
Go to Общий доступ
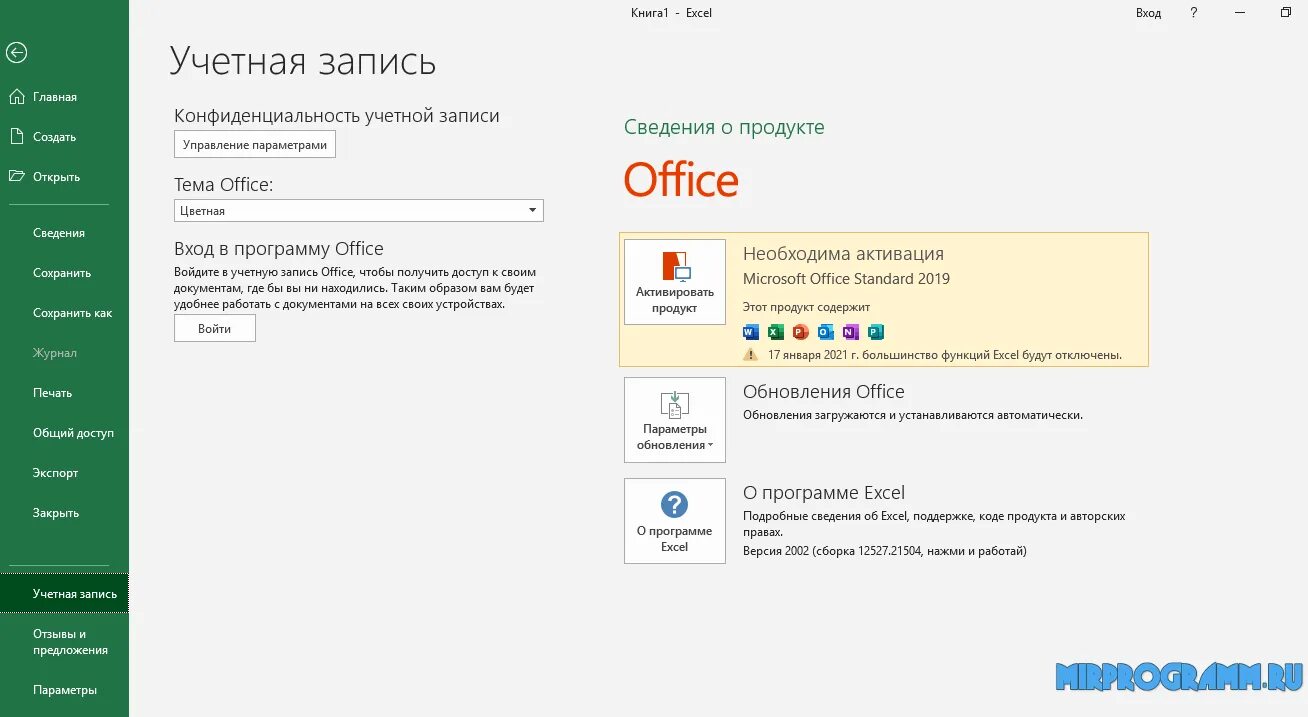pos(73,433)
